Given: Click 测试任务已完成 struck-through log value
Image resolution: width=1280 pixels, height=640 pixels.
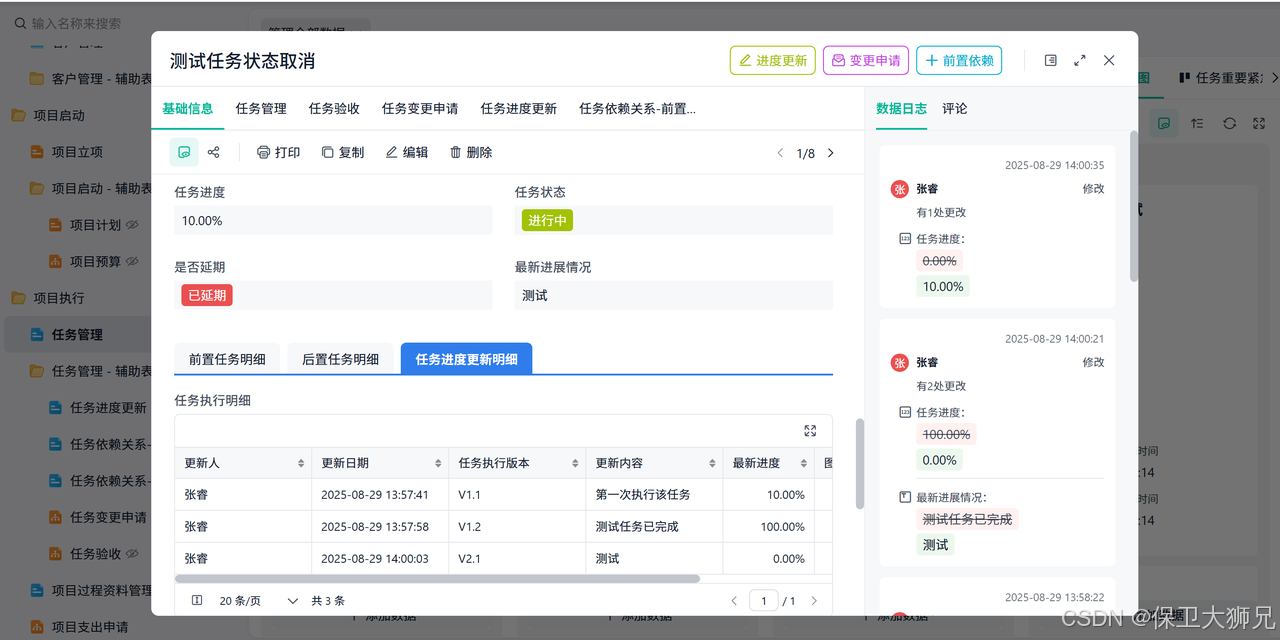Looking at the screenshot, I should point(967,520).
